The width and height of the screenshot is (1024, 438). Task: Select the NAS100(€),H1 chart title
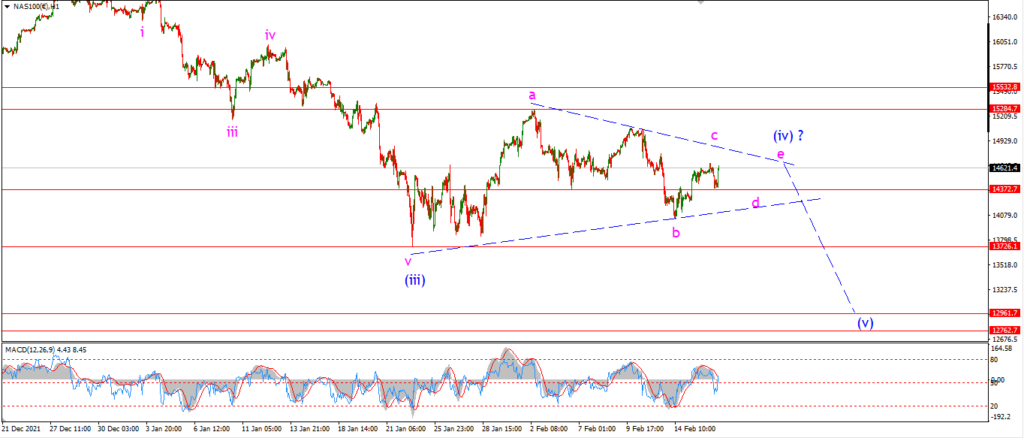click(35, 6)
